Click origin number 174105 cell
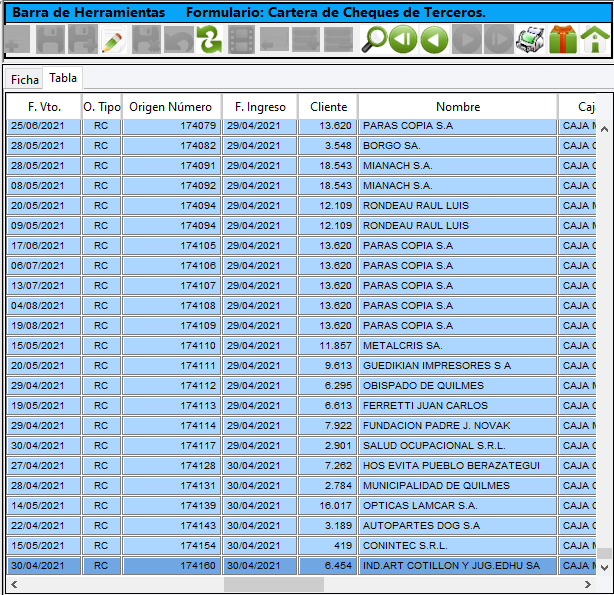This screenshot has width=614, height=595. (x=172, y=246)
